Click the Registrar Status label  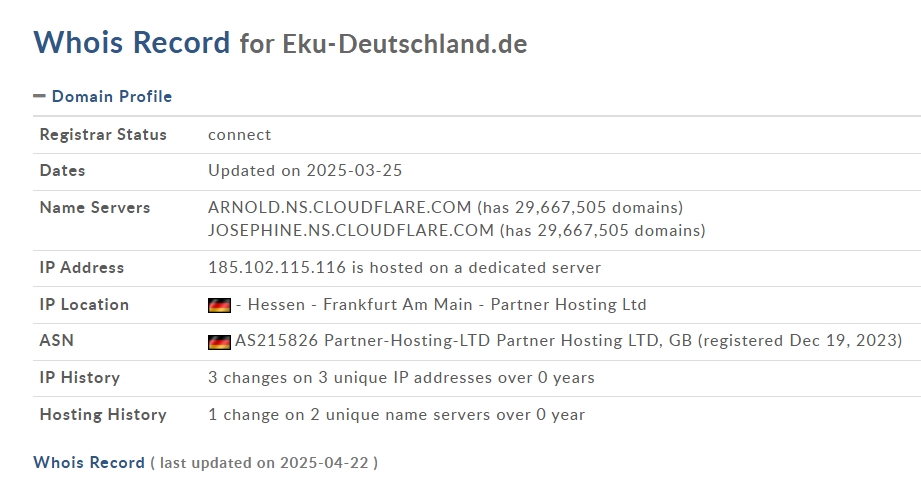(103, 135)
